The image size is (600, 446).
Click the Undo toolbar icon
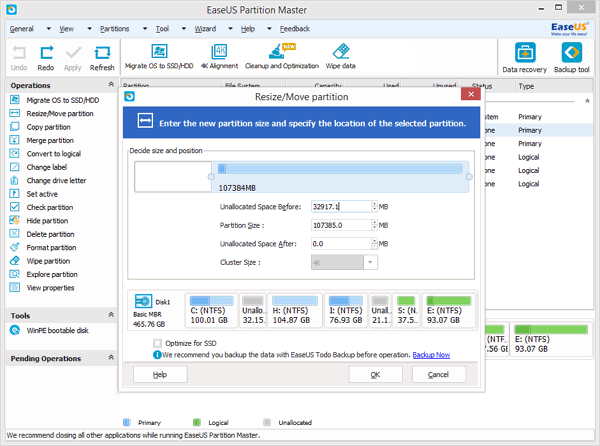[19, 57]
